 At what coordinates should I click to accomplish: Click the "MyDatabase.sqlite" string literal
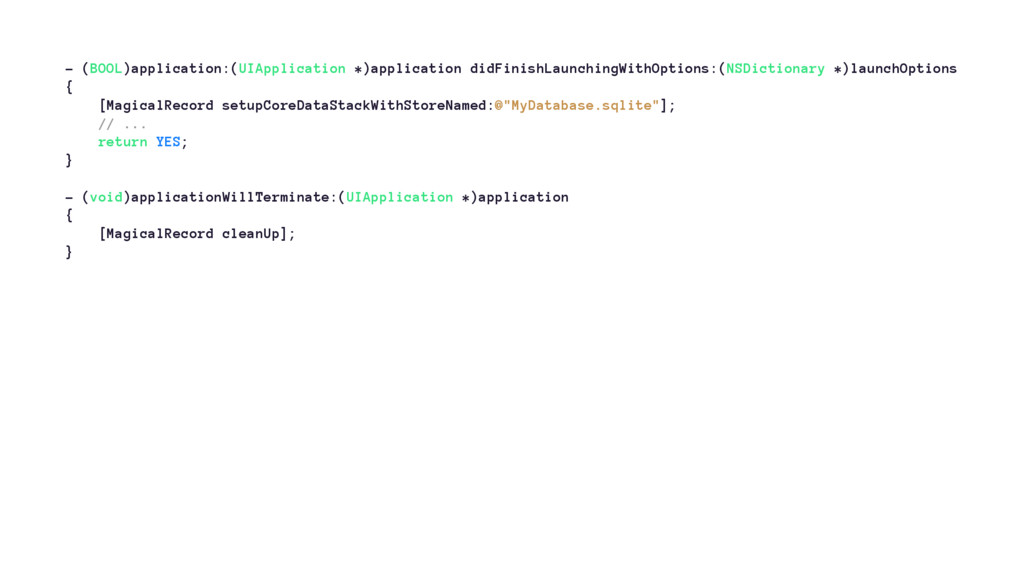coord(577,105)
